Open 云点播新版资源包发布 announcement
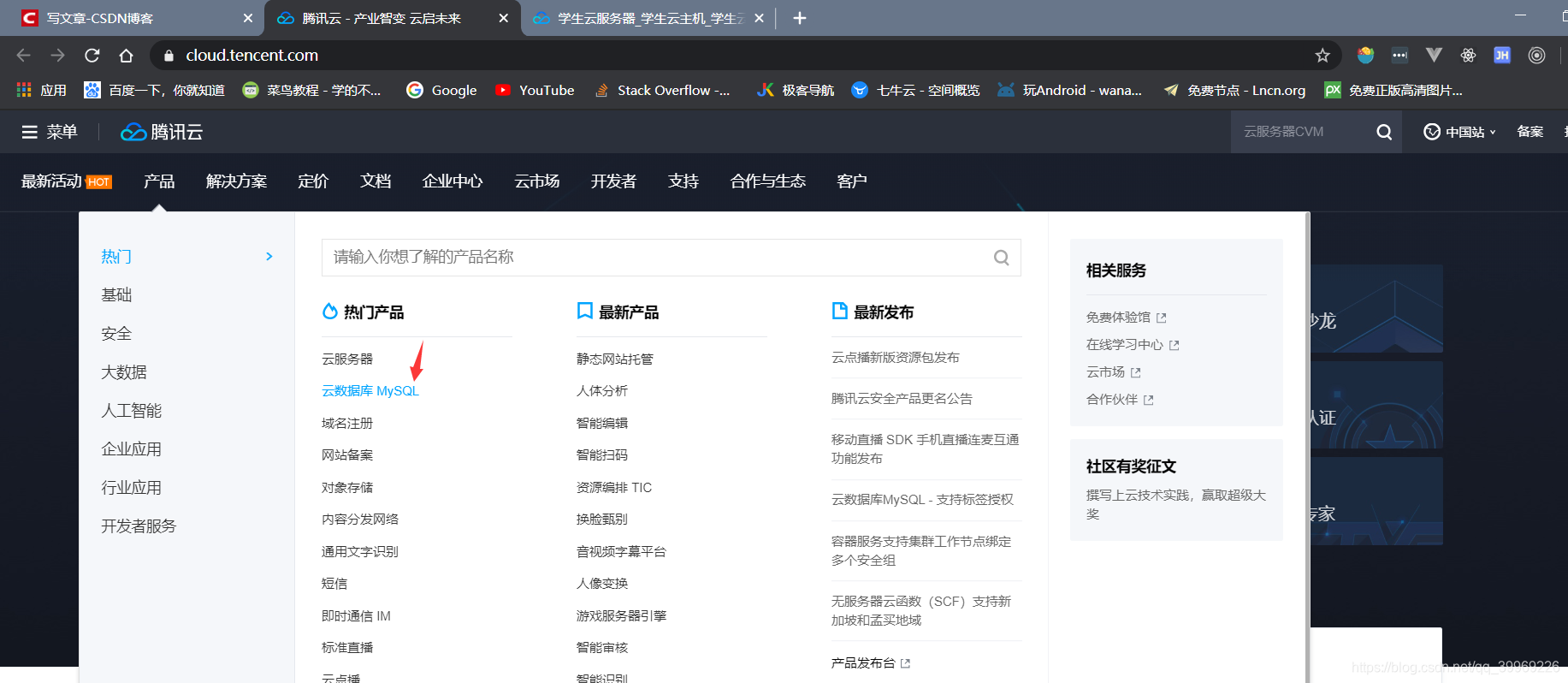Screen dimensions: 1568x683 896,357
